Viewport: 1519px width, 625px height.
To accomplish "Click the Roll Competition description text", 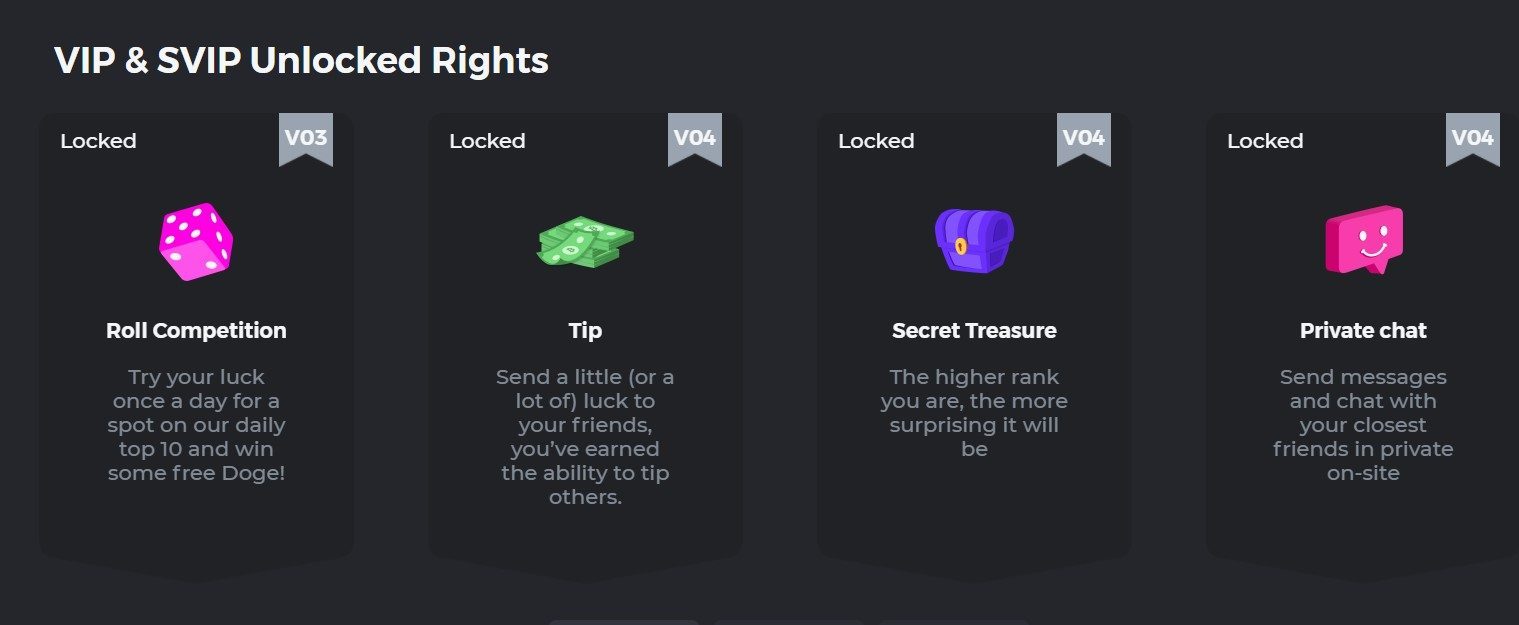I will click(196, 425).
